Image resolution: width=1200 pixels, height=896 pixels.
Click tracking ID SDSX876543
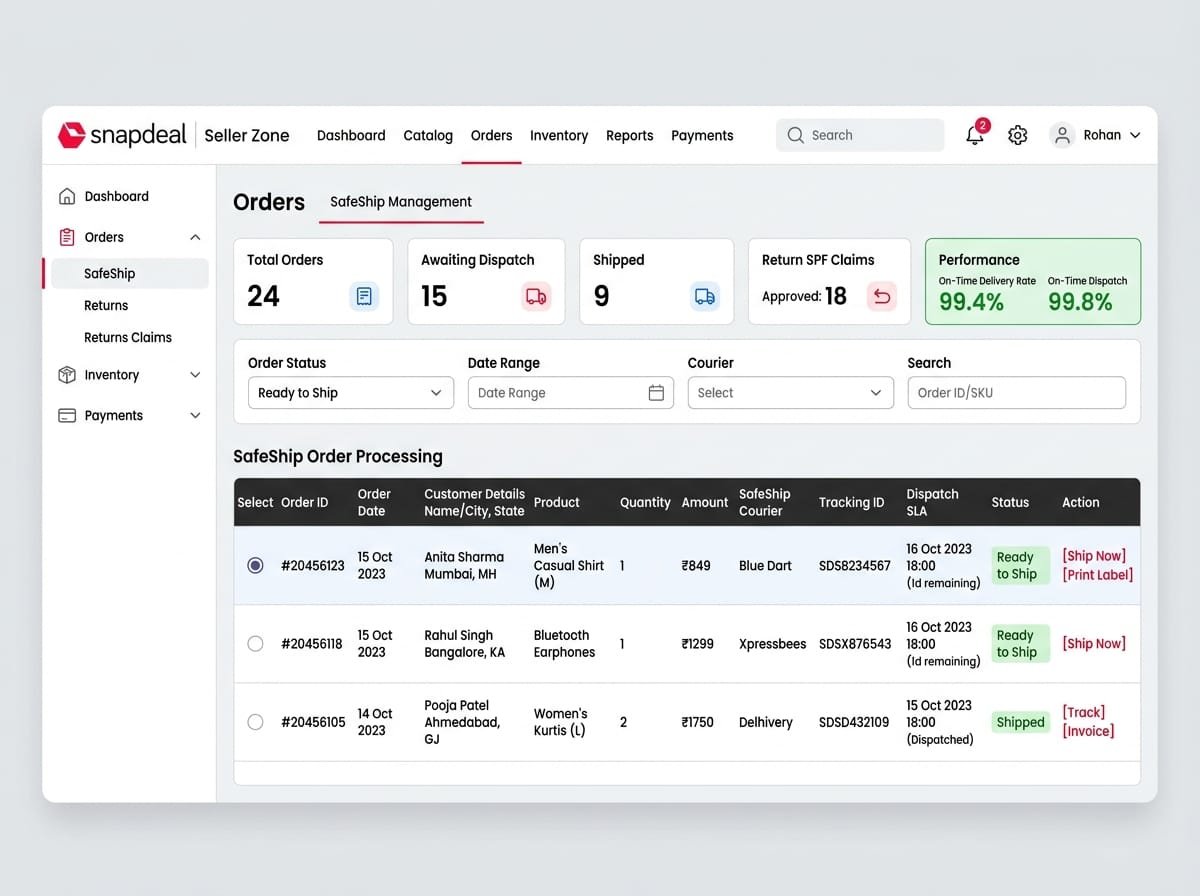pyautogui.click(x=855, y=643)
